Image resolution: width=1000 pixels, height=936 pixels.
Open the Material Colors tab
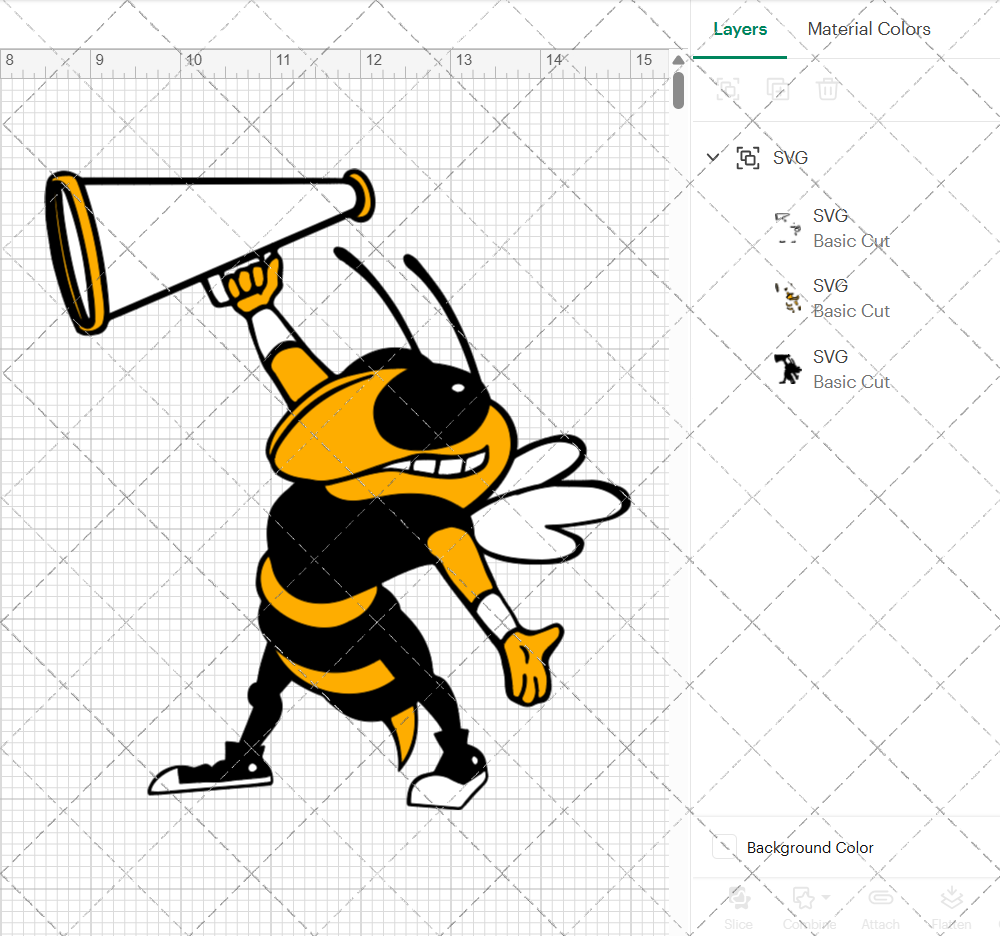pyautogui.click(x=869, y=29)
